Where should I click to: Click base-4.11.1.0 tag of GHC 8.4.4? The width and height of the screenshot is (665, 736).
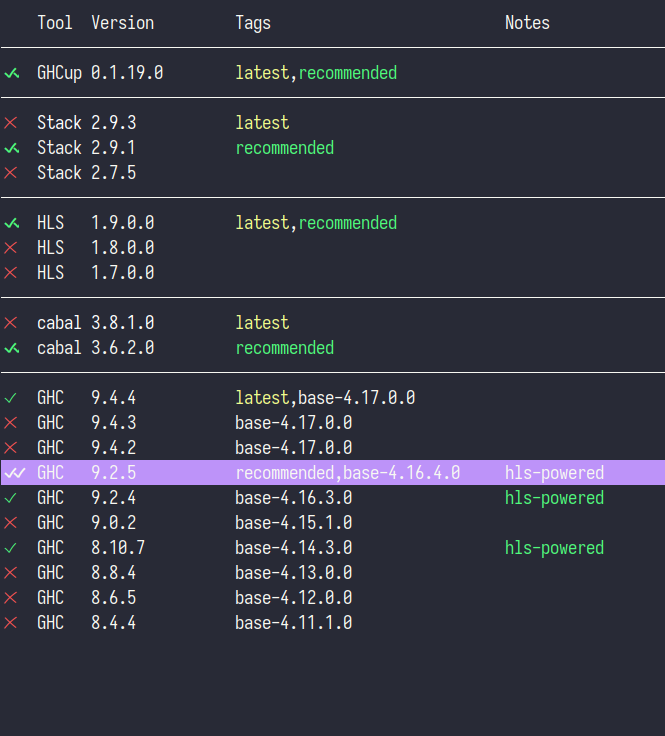tap(293, 622)
